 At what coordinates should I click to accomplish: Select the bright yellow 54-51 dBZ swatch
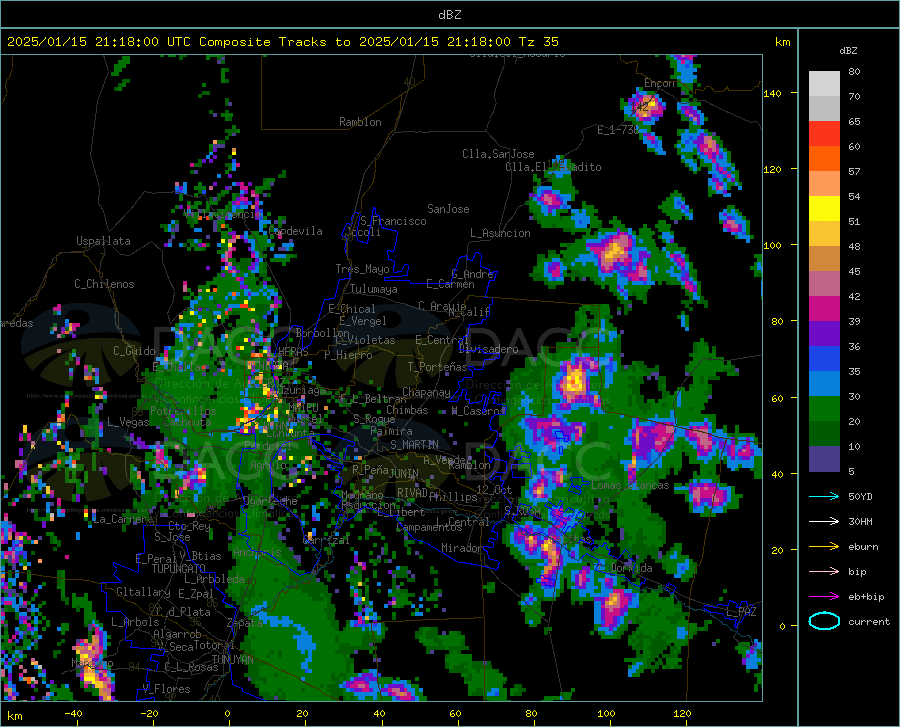pyautogui.click(x=824, y=209)
